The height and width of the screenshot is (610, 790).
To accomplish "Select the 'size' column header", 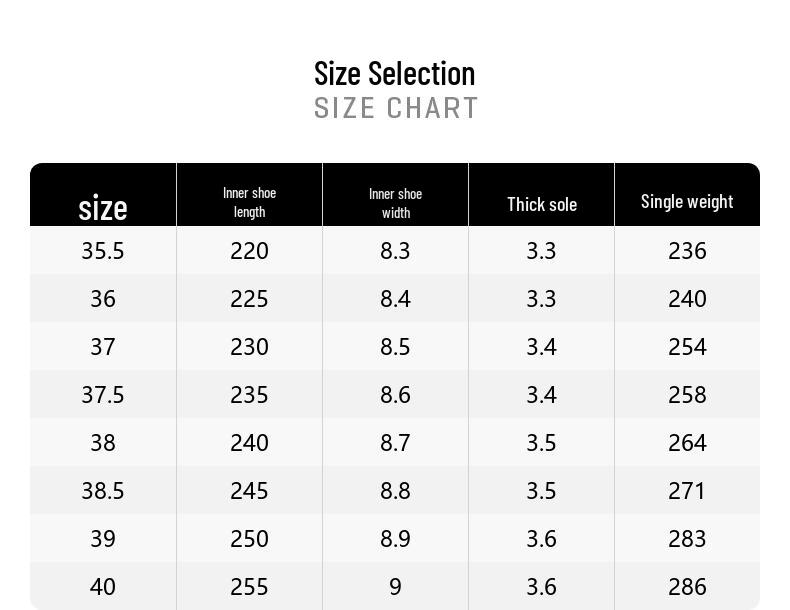I will [x=103, y=208].
